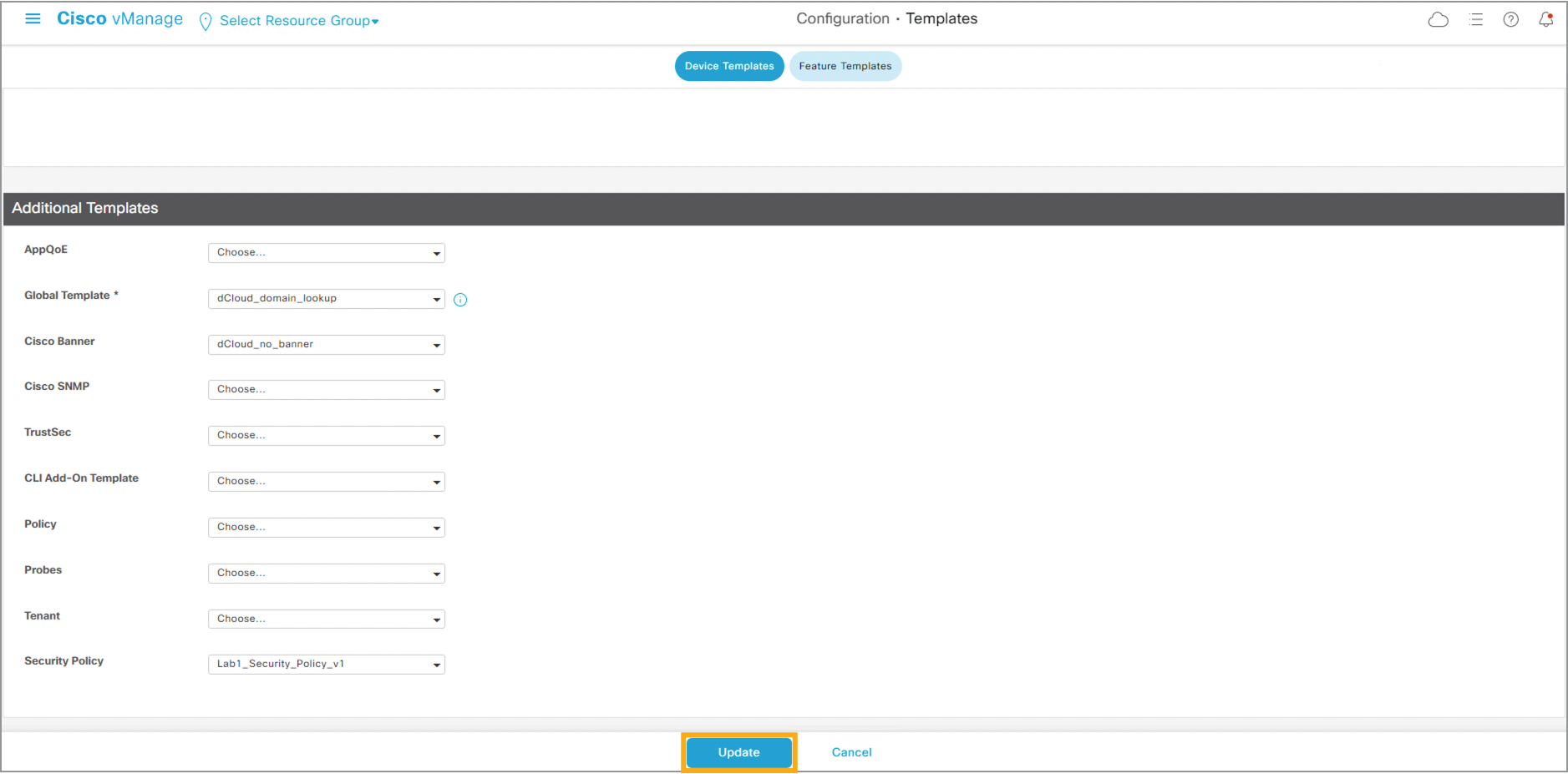Click the Additional Templates section header
Screen dimensions: 1568x774
(784, 209)
